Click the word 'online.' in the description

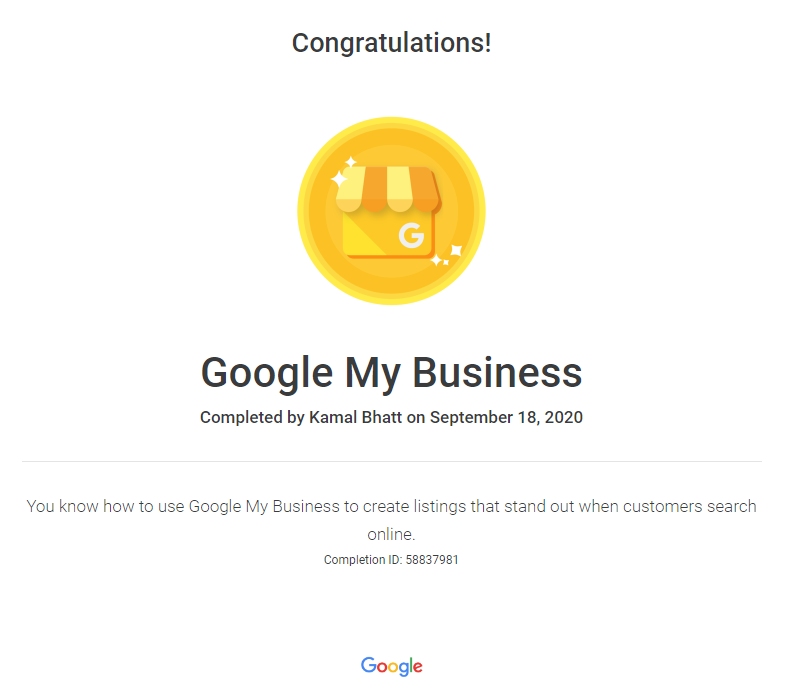pyautogui.click(x=391, y=535)
